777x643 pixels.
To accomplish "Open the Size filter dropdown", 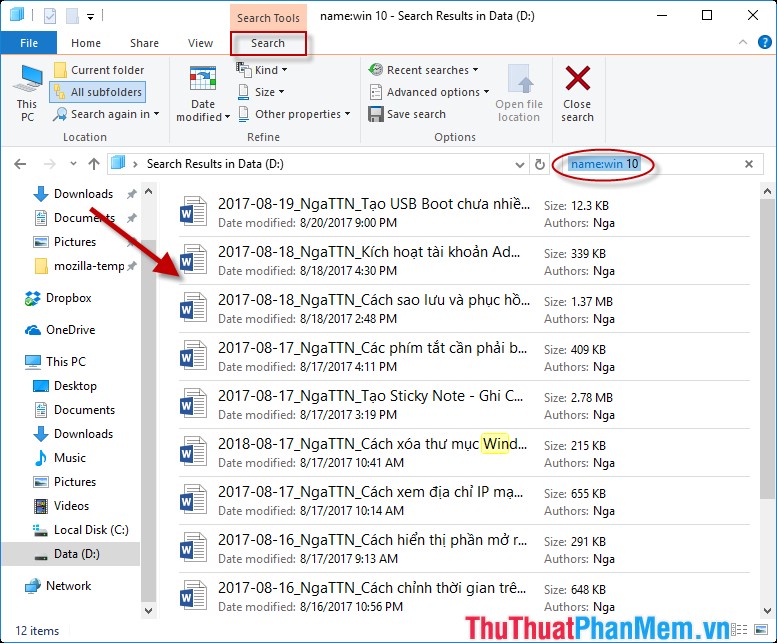I will [x=261, y=92].
